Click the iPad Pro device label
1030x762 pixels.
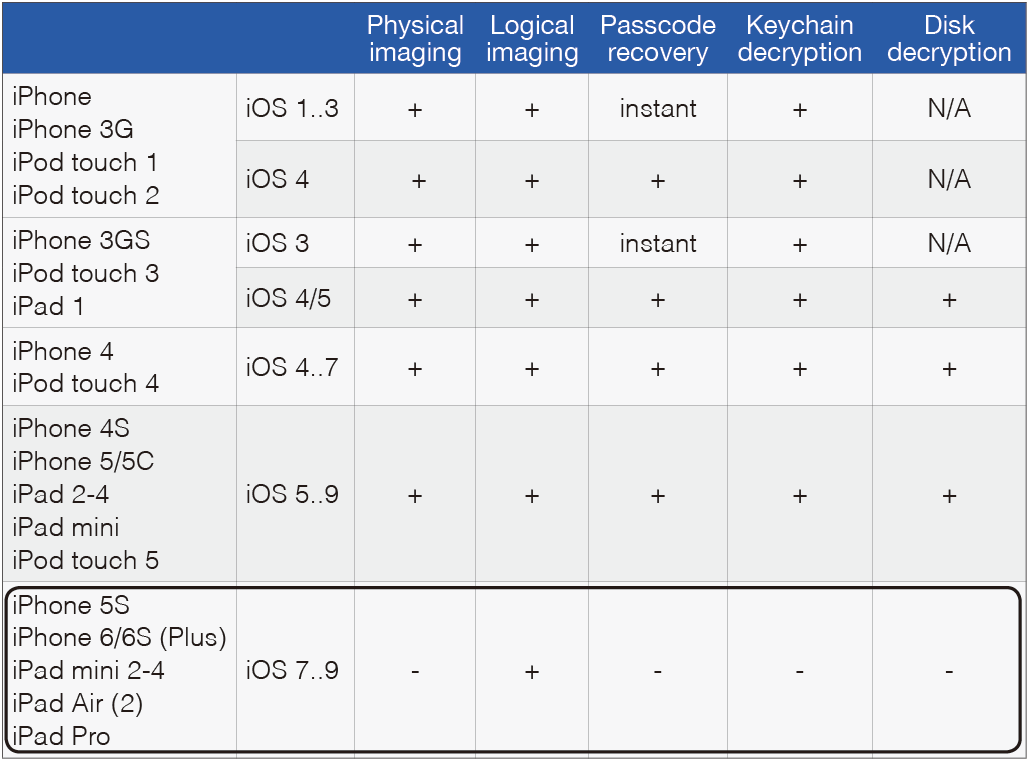coord(61,736)
